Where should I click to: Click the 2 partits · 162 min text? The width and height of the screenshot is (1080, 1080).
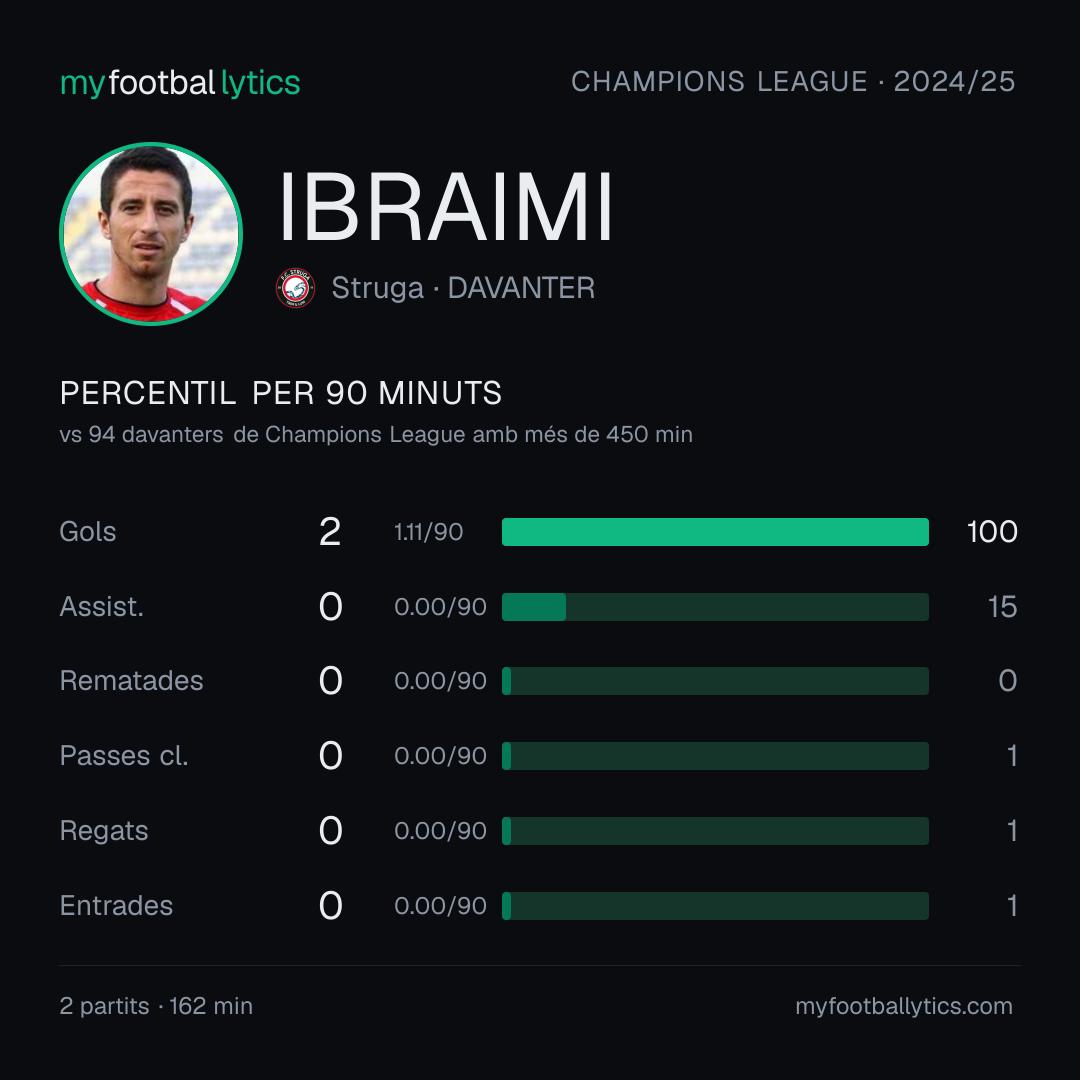click(156, 1006)
